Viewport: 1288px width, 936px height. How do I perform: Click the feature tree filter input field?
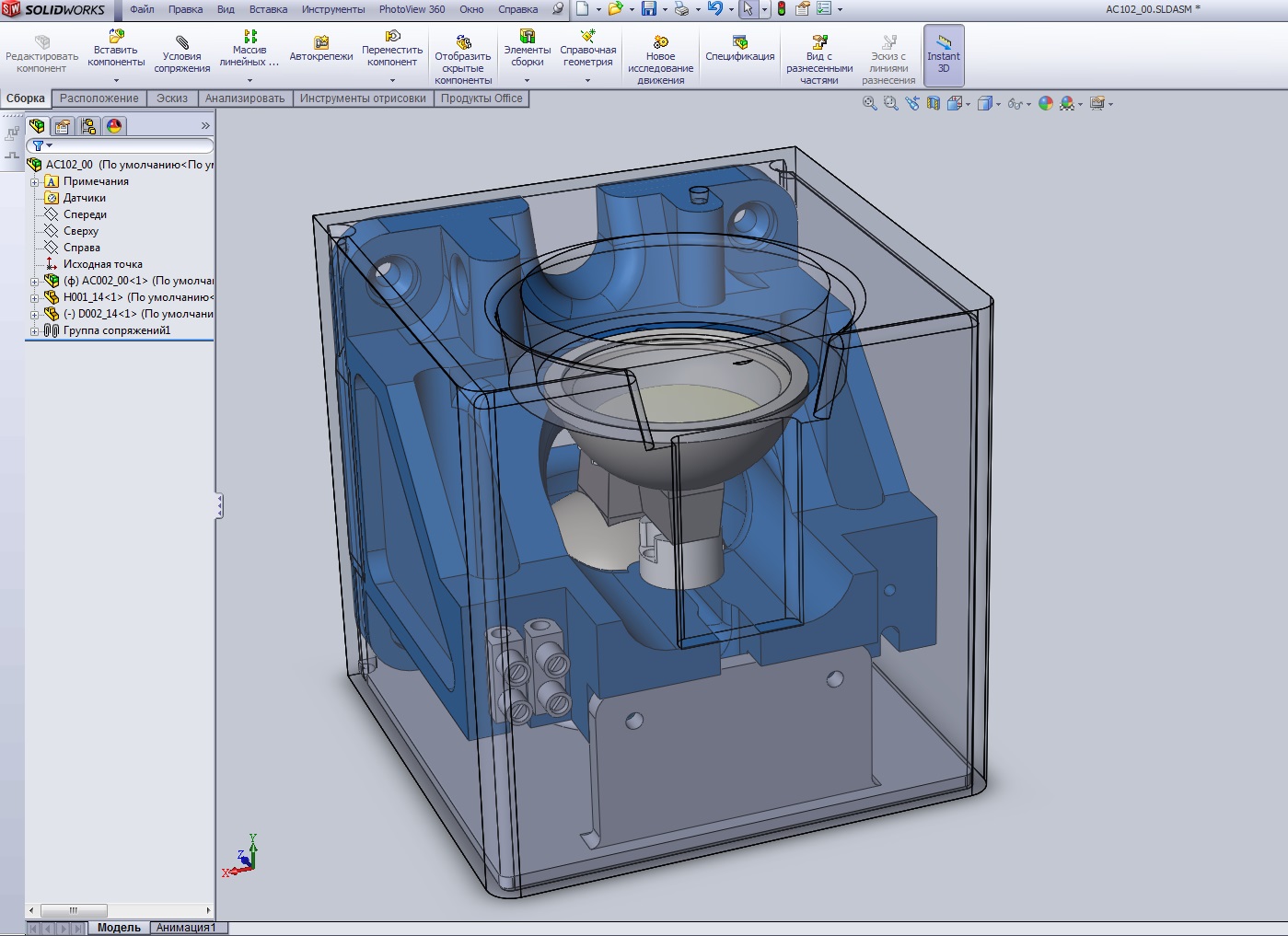[129, 145]
